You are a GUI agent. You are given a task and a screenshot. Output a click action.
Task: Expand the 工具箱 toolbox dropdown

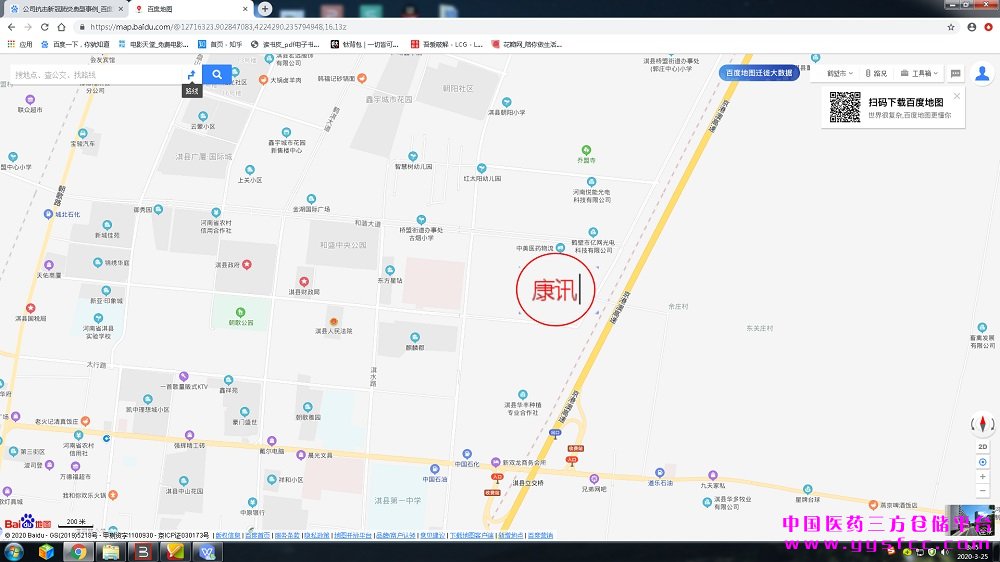919,73
